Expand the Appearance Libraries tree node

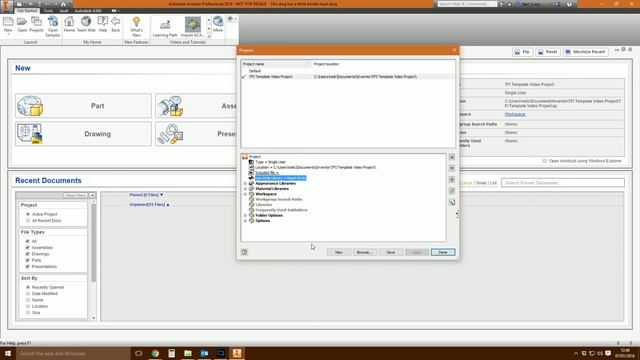point(245,184)
